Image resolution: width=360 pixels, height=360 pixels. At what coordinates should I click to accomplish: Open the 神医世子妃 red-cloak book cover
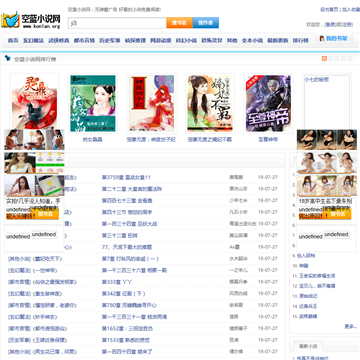click(x=151, y=103)
